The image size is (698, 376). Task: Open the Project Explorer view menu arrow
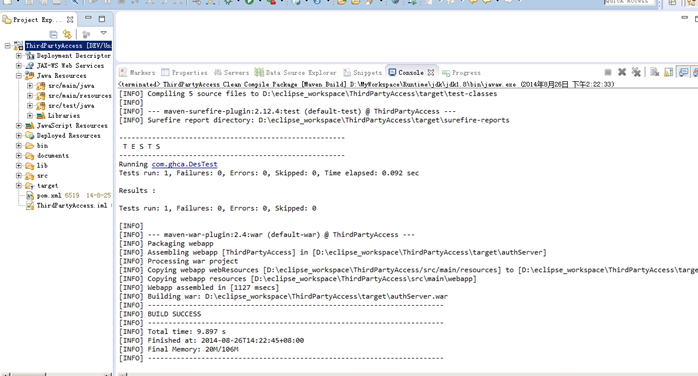click(x=103, y=33)
